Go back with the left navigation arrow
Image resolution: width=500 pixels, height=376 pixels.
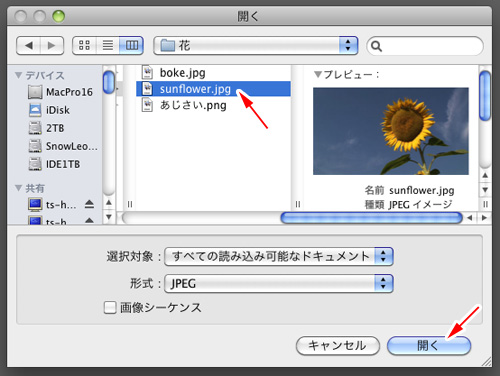click(28, 45)
